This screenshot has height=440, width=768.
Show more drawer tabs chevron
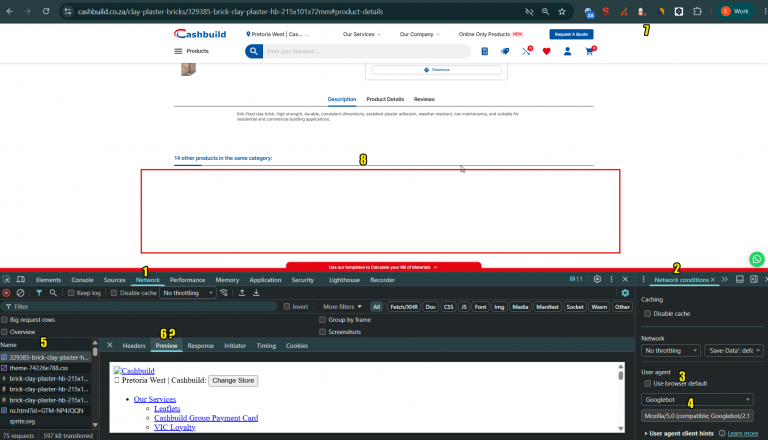(x=724, y=279)
